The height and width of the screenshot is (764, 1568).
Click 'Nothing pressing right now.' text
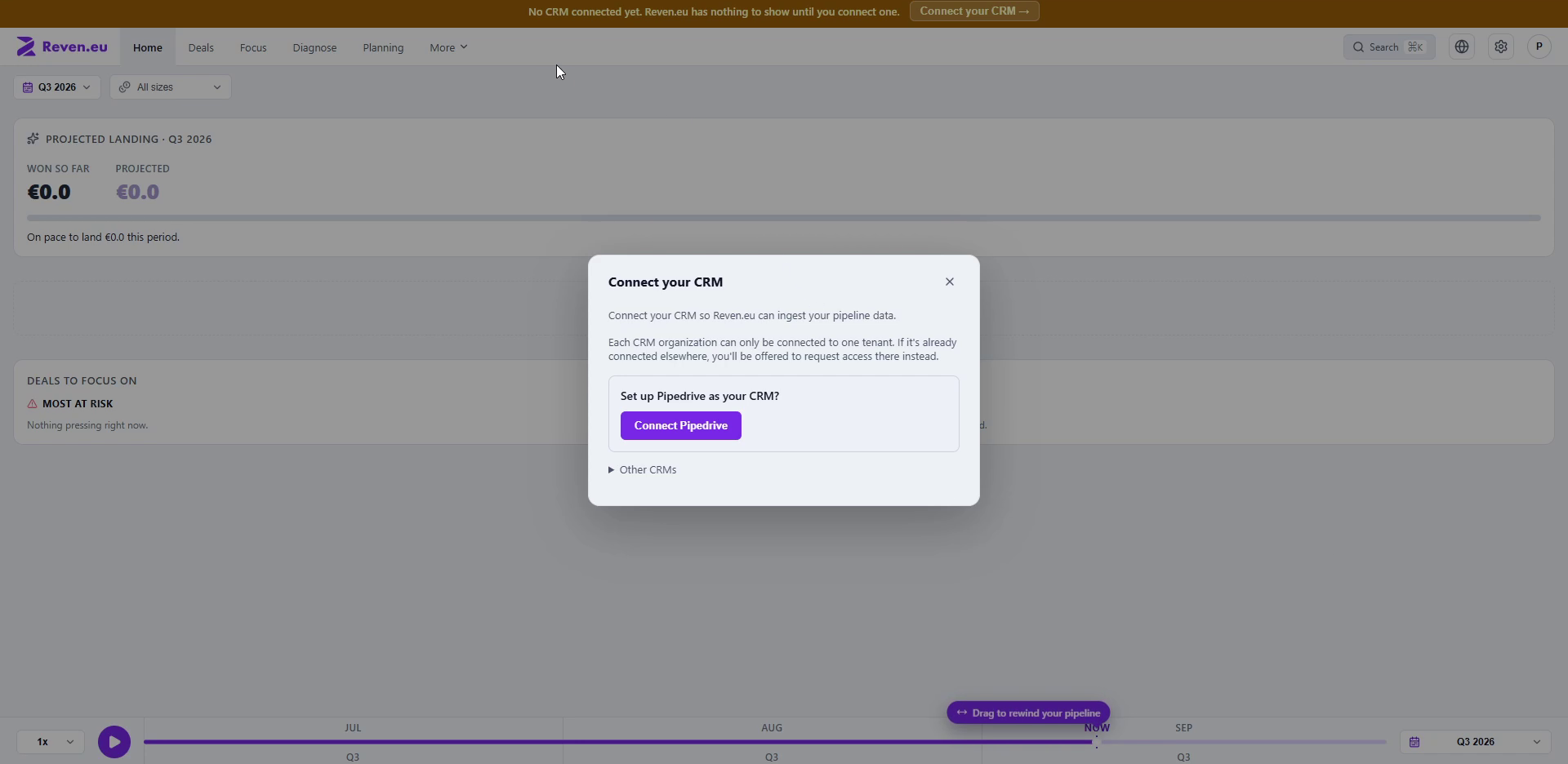pyautogui.click(x=87, y=425)
